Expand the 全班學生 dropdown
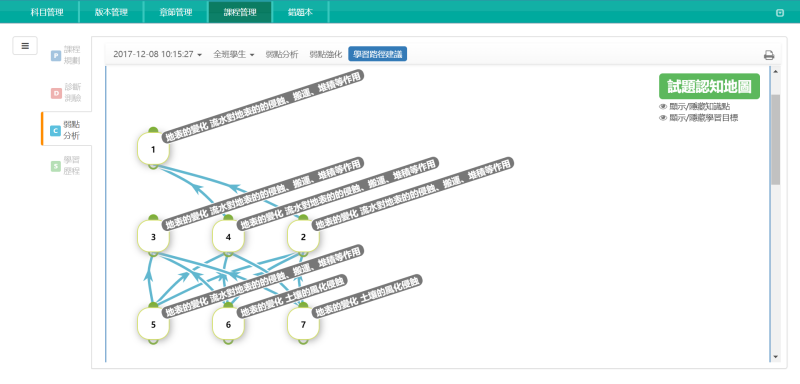The image size is (800, 384). pos(234,54)
